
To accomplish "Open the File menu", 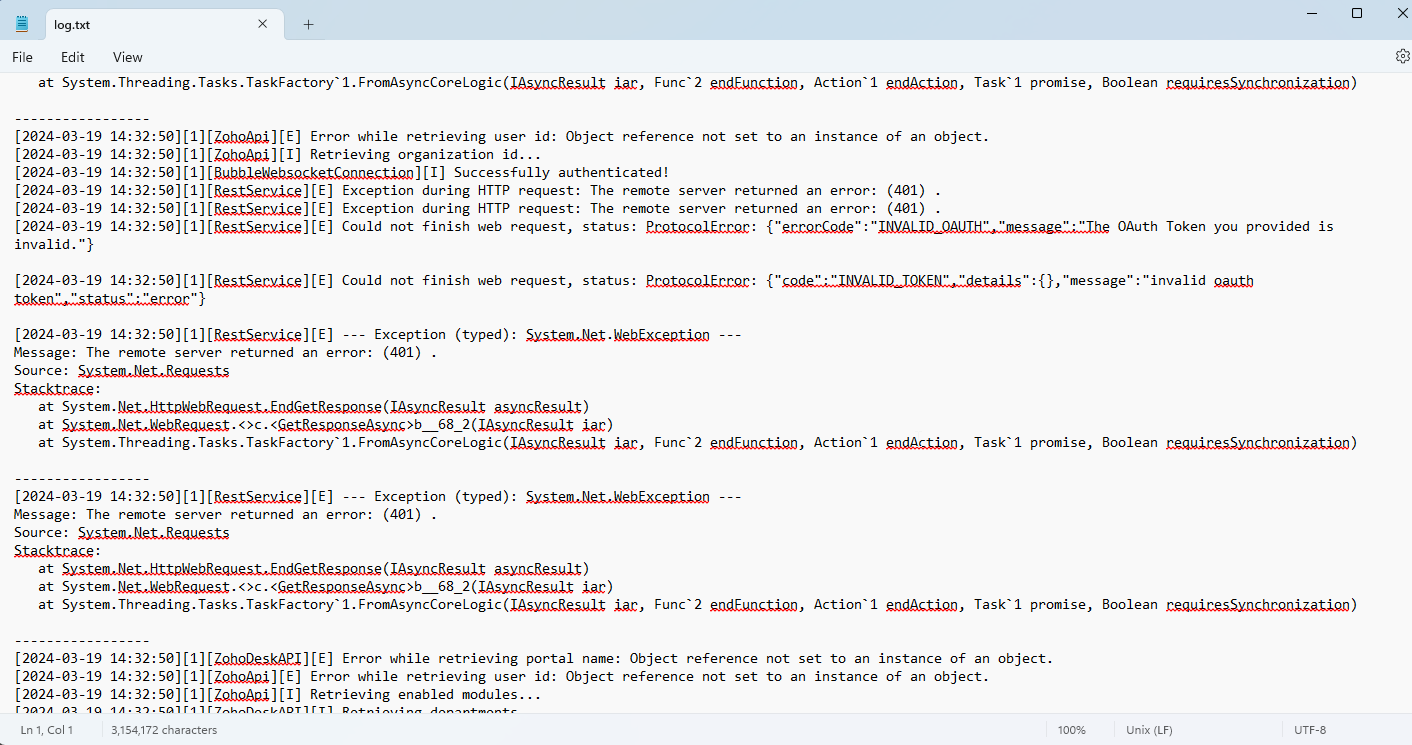I will coord(22,57).
